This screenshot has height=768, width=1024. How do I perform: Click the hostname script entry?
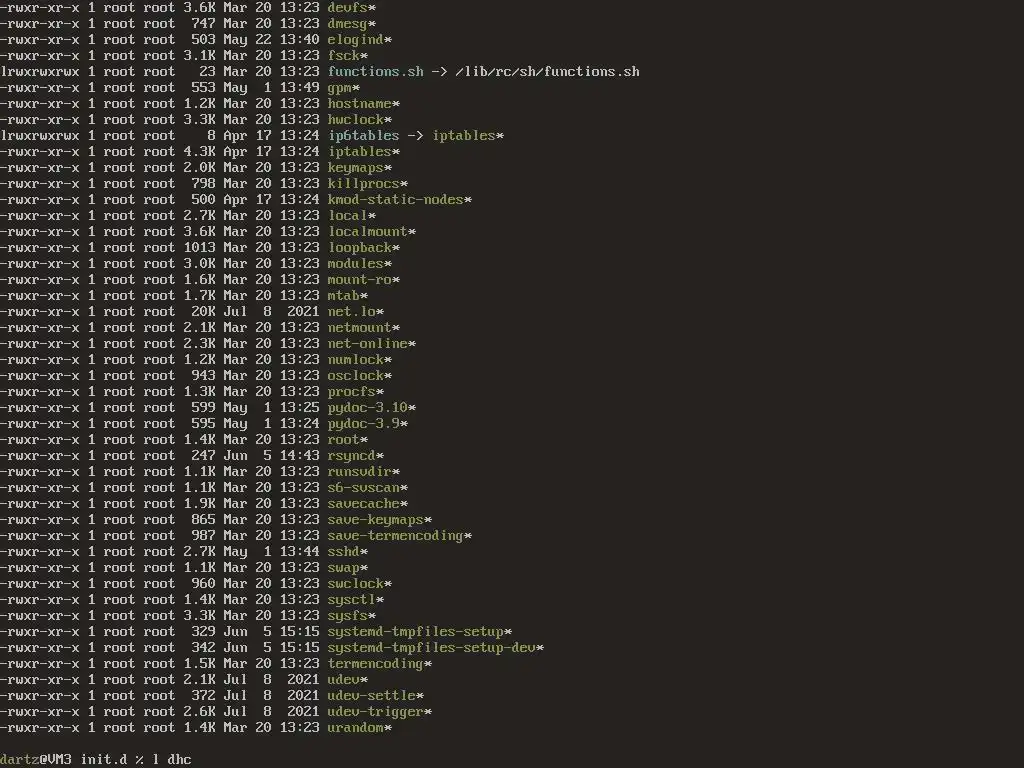coord(359,104)
